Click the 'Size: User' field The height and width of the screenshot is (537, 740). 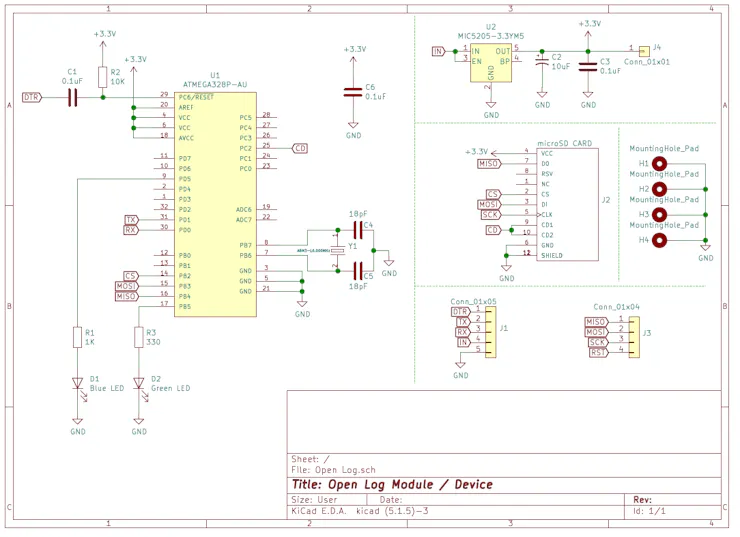click(314, 500)
